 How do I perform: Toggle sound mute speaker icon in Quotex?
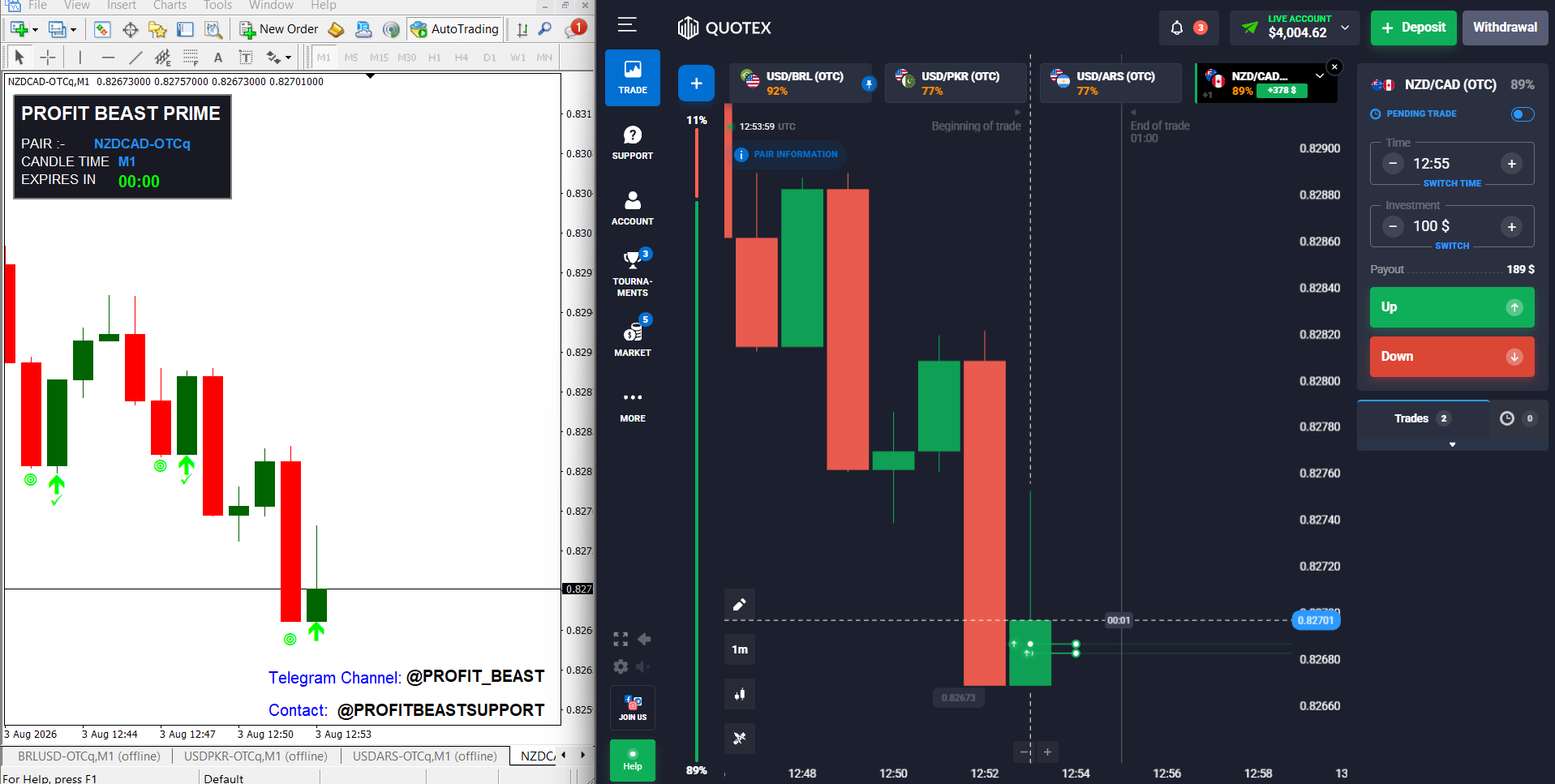pos(643,666)
